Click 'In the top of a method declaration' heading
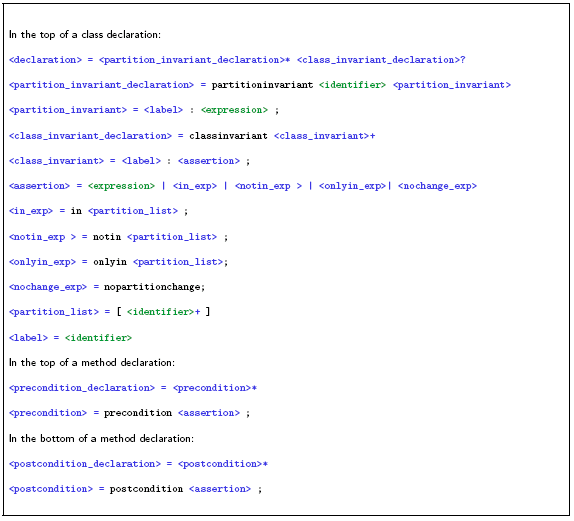 click(x=92, y=362)
